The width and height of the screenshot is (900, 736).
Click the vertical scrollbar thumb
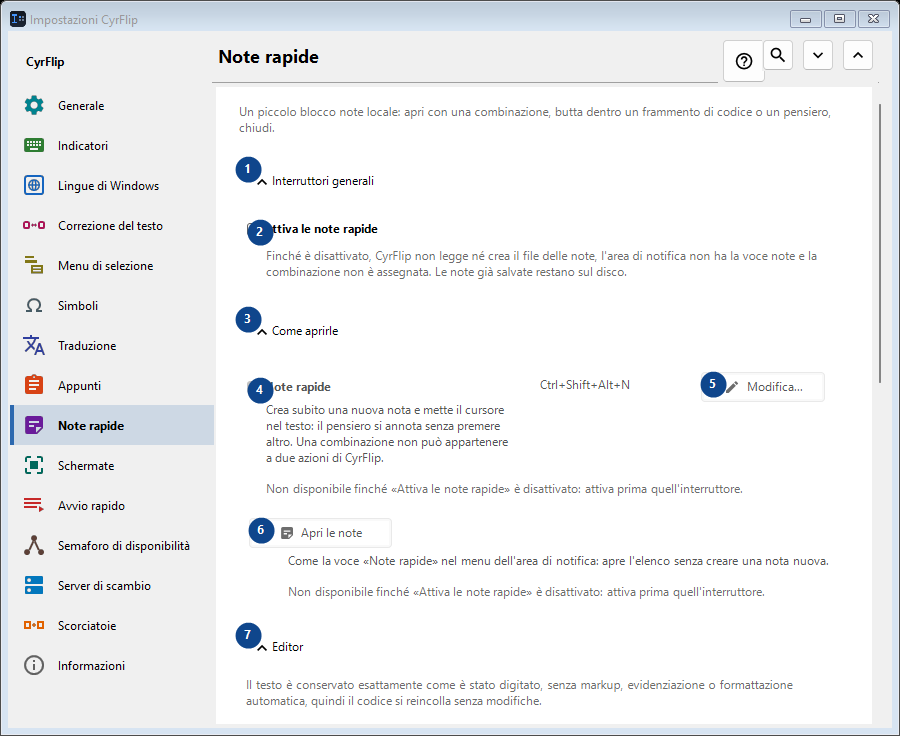(880, 243)
